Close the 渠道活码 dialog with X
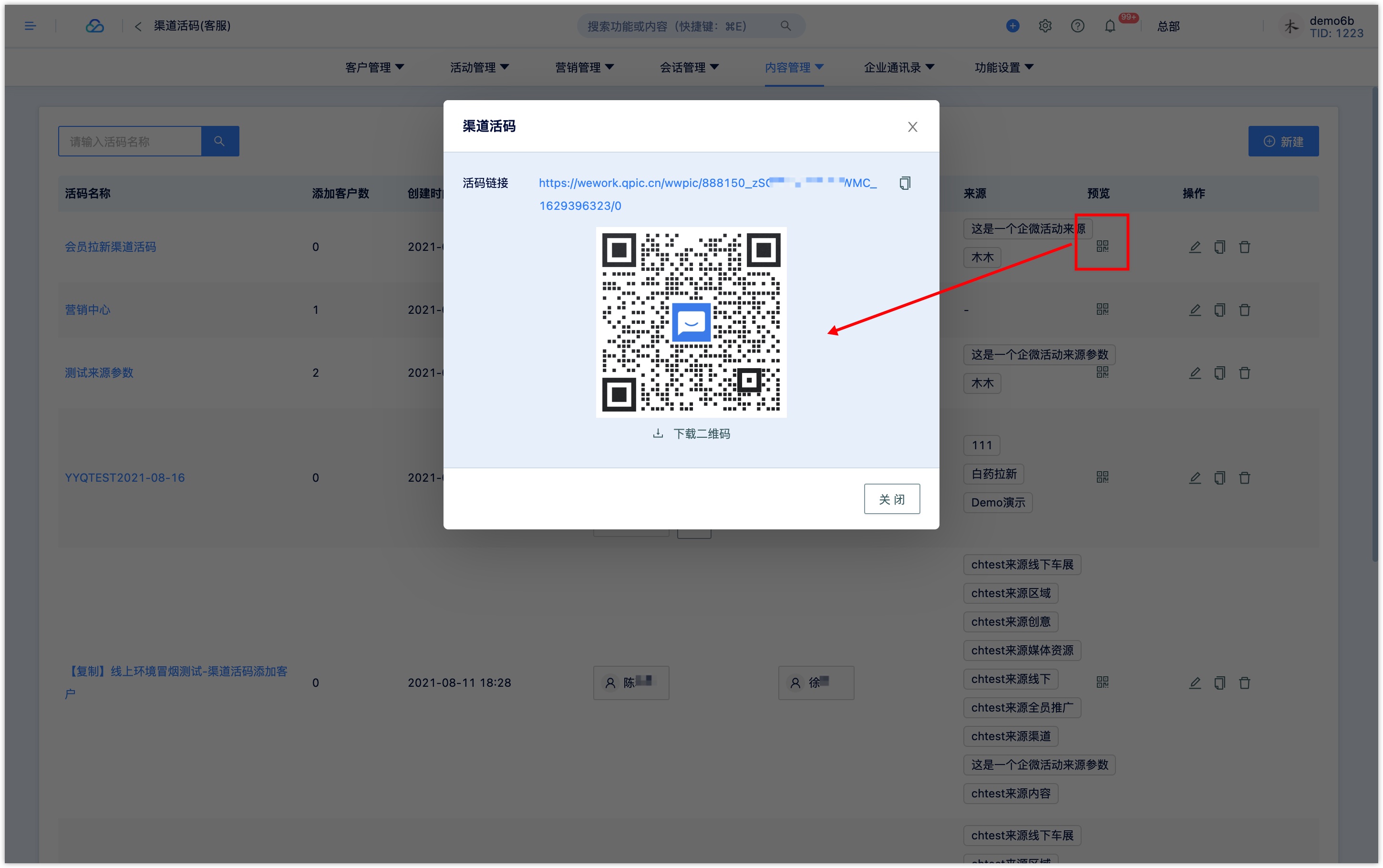Screen dimensions: 1383x868 (912, 127)
